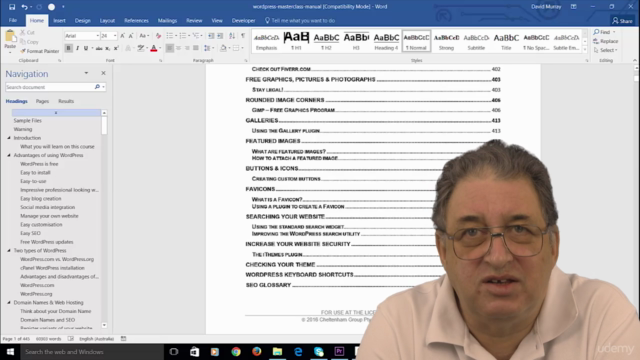Screen dimensions: 640x360
Task: Apply the Heading 4 style
Action: [386, 41]
